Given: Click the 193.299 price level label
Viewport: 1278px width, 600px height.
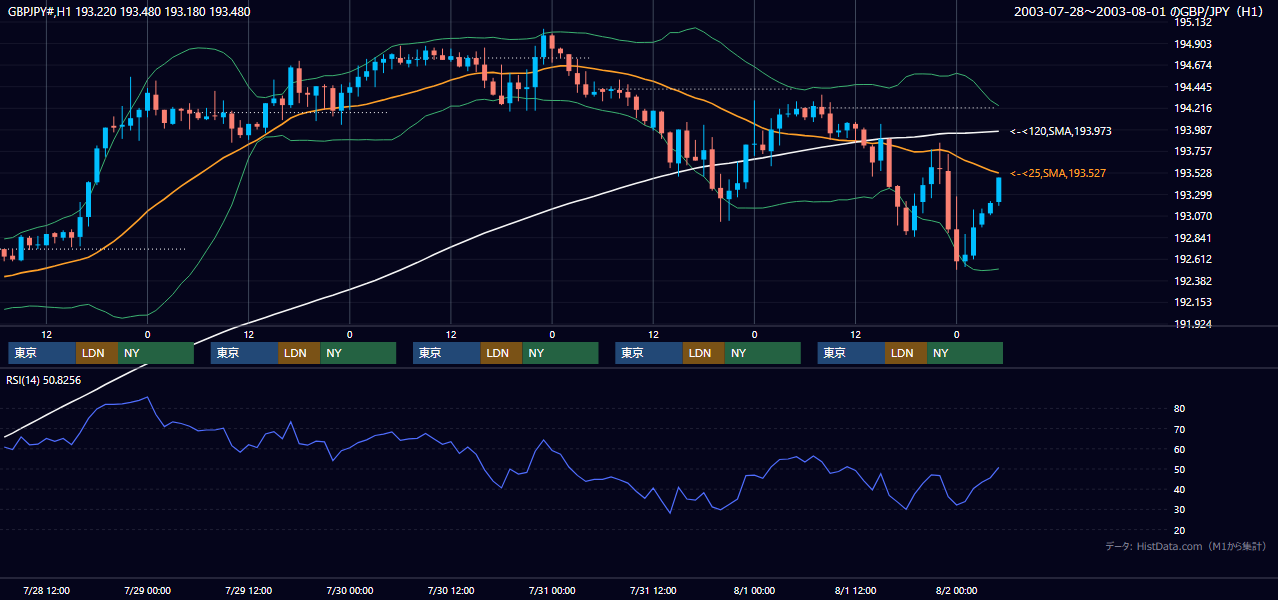Looking at the screenshot, I should coord(1193,195).
